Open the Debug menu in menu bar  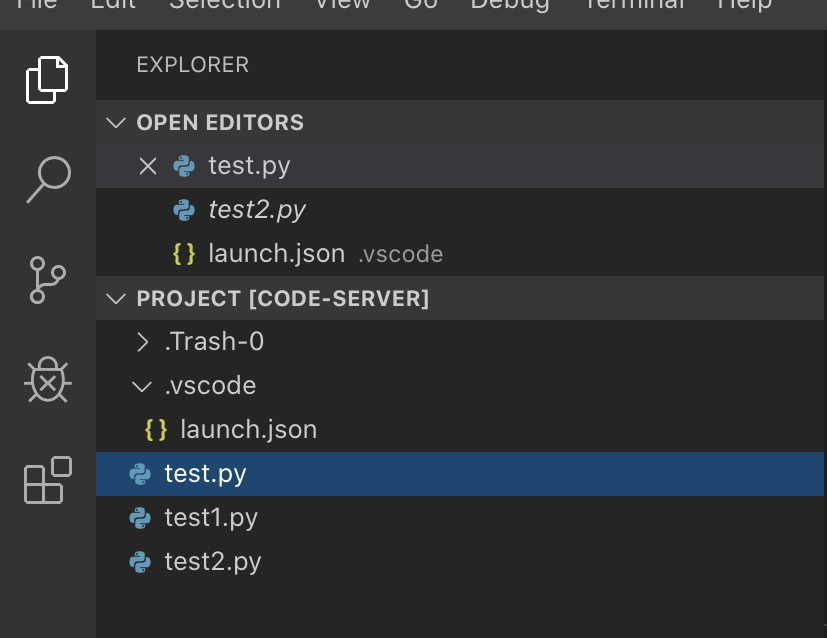[510, 4]
